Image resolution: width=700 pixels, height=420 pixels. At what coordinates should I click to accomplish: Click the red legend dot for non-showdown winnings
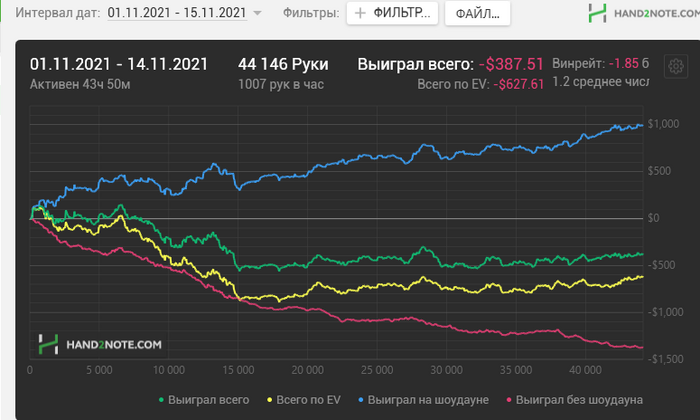509,400
